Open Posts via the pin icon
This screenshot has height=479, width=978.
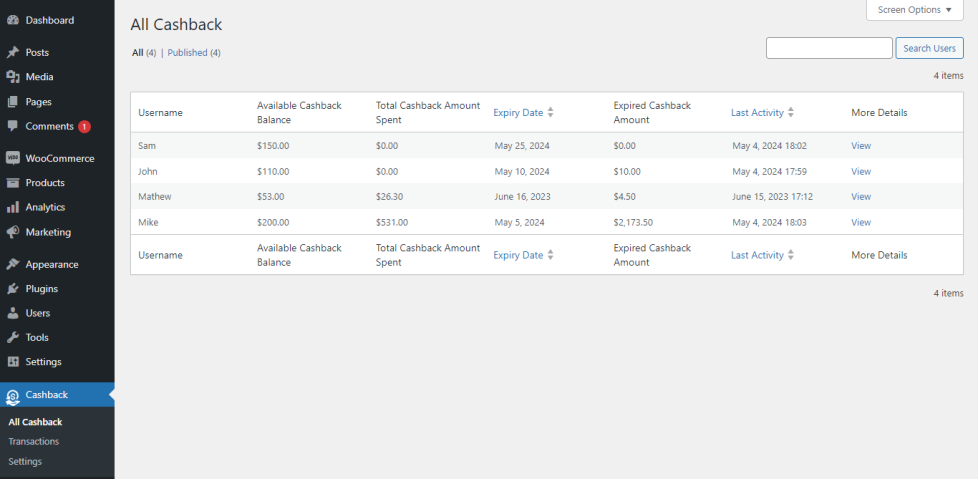(13, 52)
